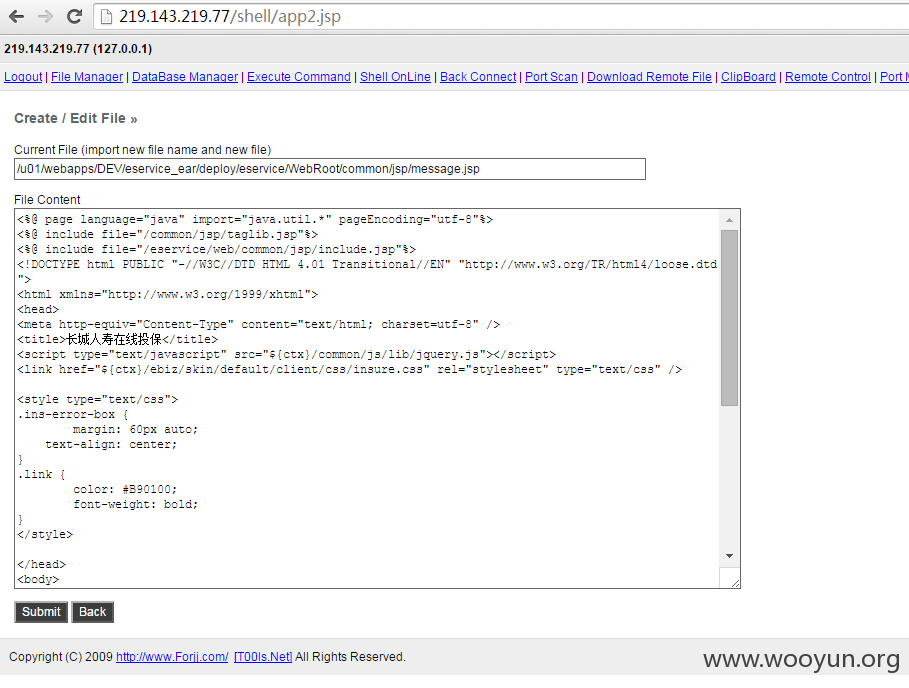The height and width of the screenshot is (688, 909).
Task: Open DataBase Manager link
Action: point(185,77)
